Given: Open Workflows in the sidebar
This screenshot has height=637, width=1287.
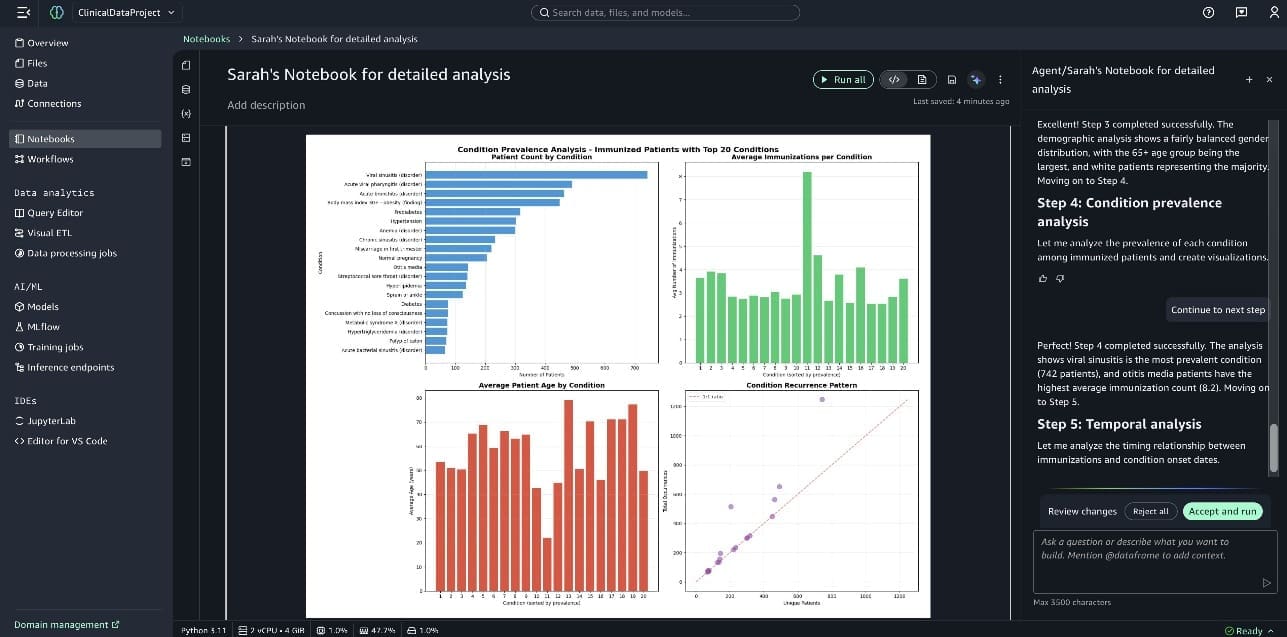Looking at the screenshot, I should coord(50,159).
